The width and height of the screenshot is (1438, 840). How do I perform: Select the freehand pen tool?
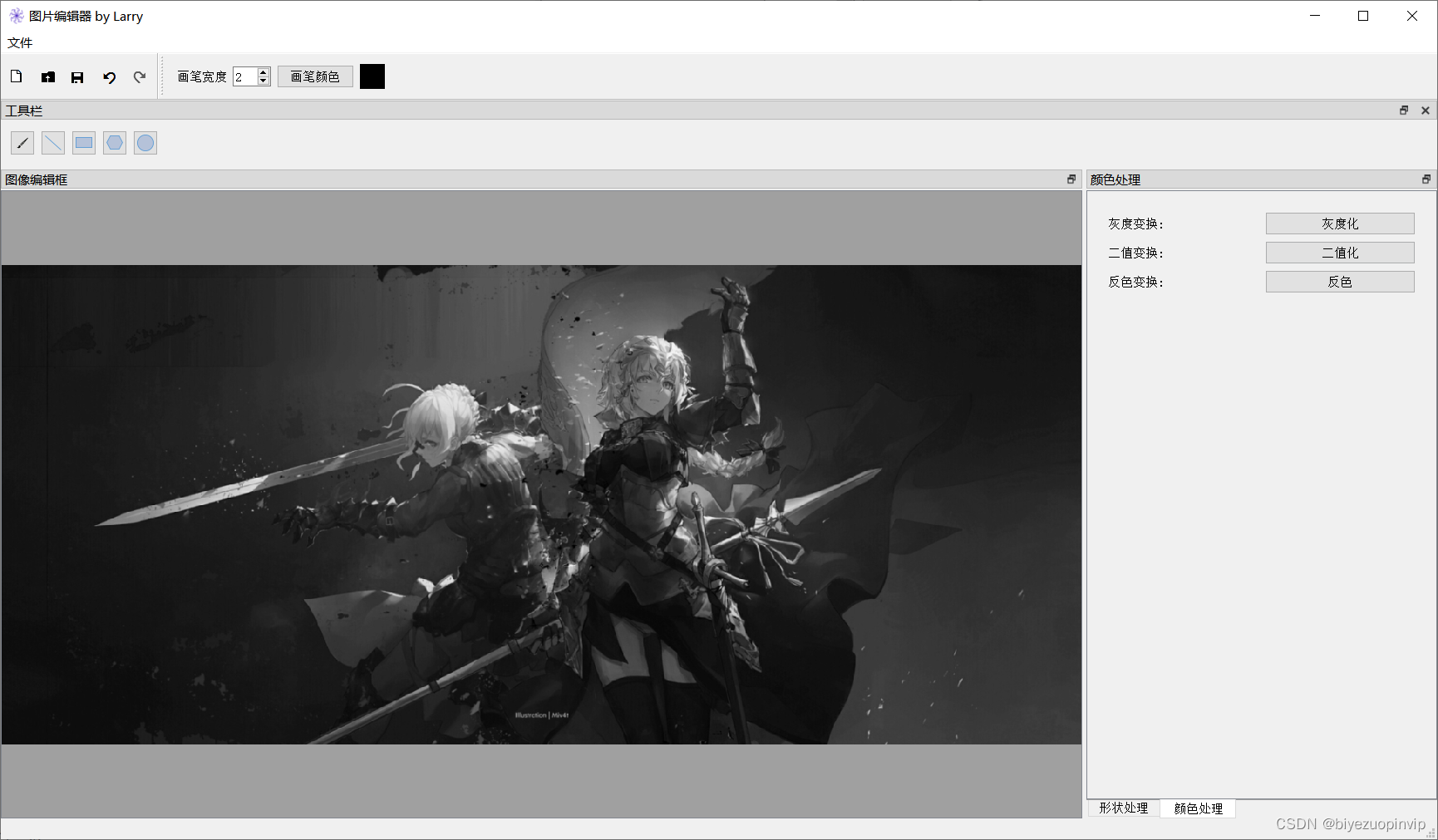point(22,143)
